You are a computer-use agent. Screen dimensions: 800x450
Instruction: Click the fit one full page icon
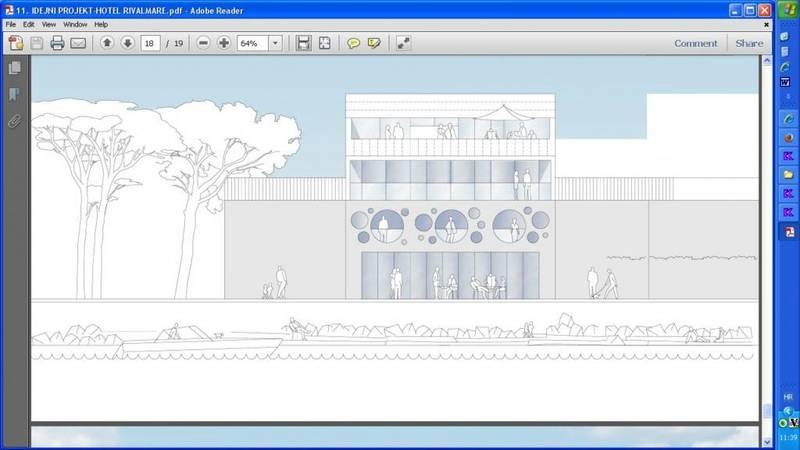click(325, 43)
